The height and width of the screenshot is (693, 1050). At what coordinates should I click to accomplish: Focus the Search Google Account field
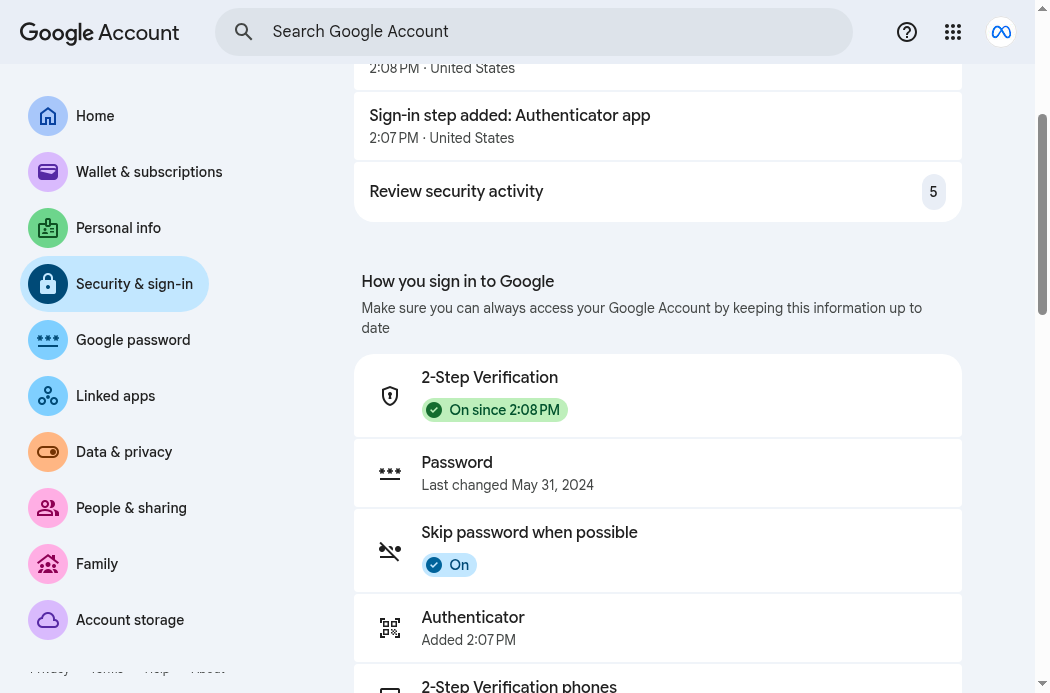(534, 32)
